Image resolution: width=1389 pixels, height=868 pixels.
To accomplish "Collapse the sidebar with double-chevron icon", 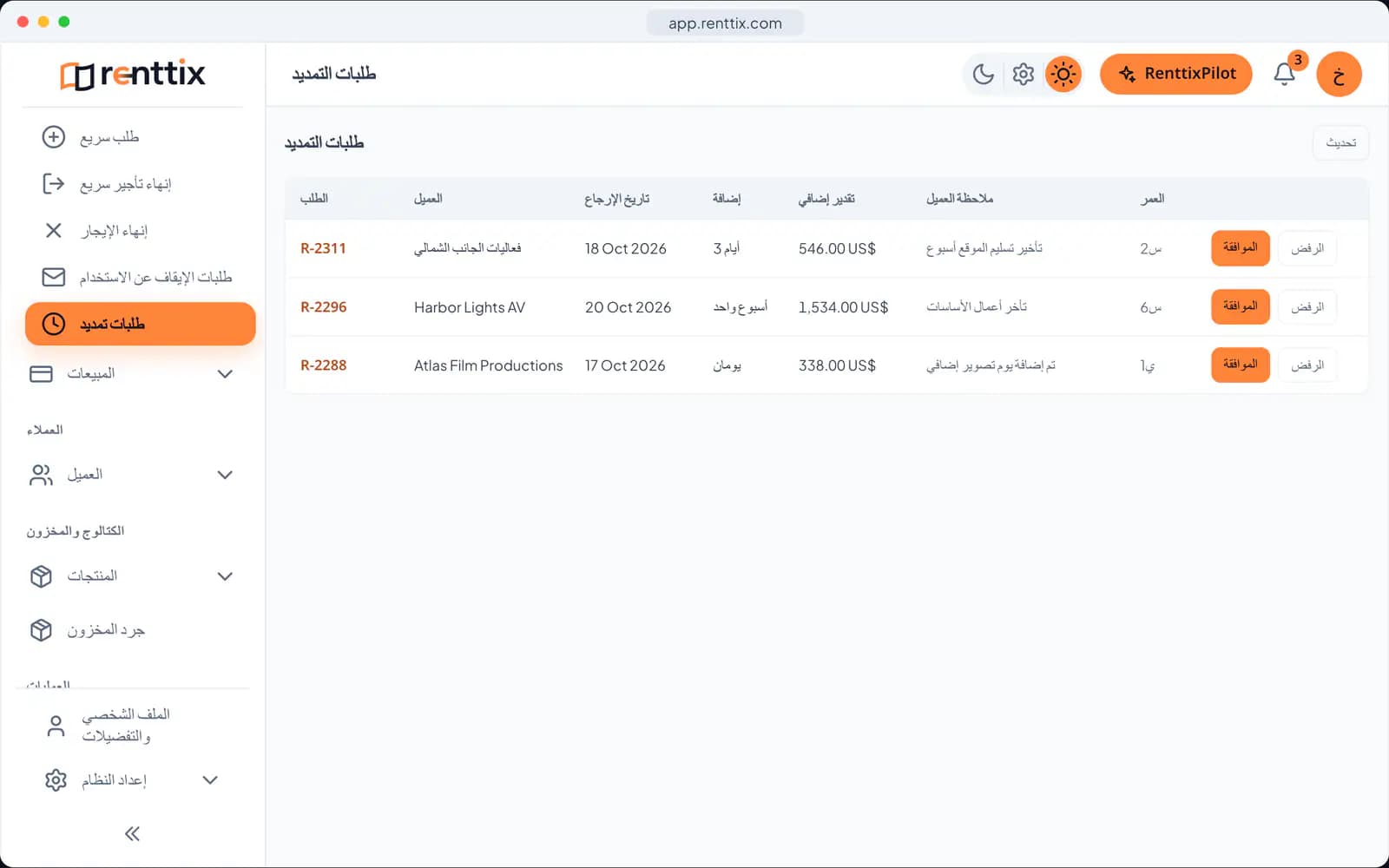I will (132, 834).
